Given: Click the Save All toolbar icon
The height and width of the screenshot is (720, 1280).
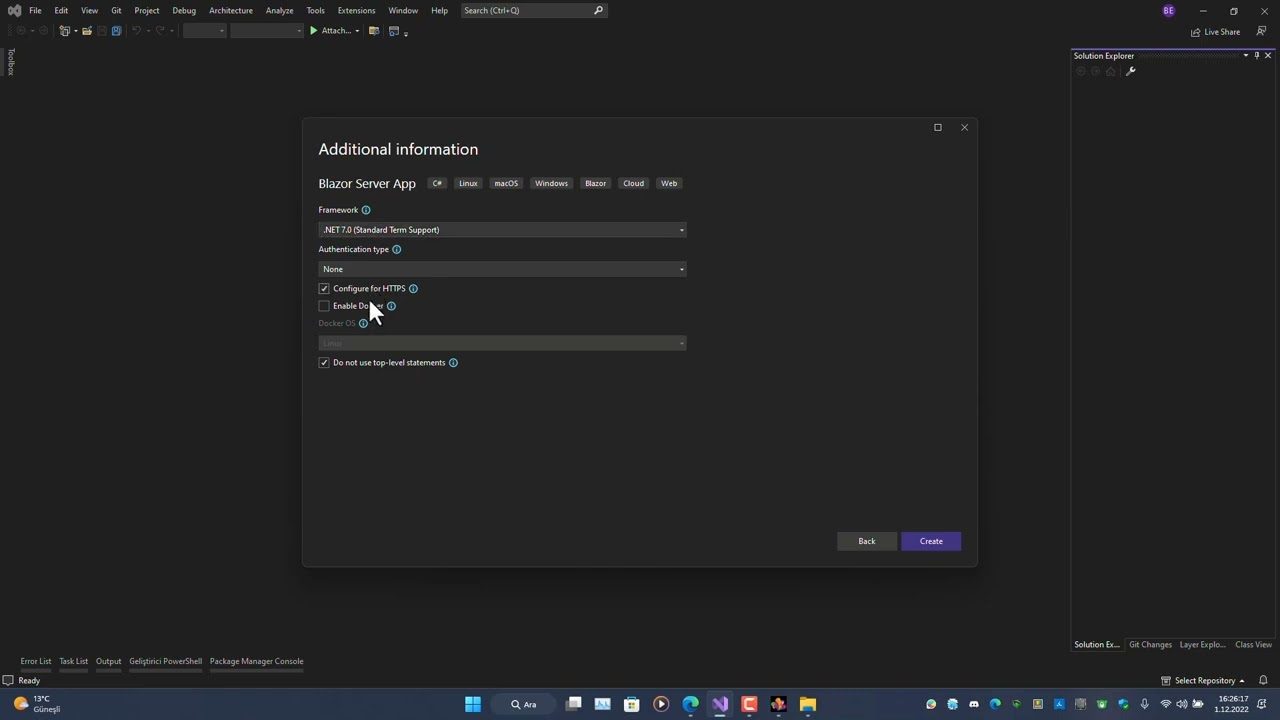Looking at the screenshot, I should click(x=116, y=31).
